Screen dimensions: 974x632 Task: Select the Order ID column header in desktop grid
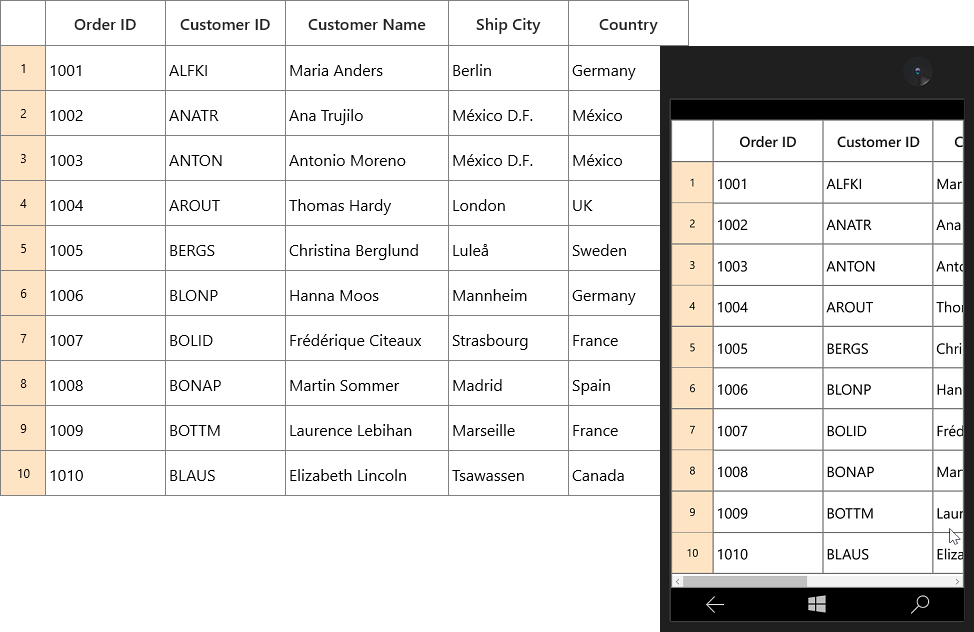coord(105,23)
